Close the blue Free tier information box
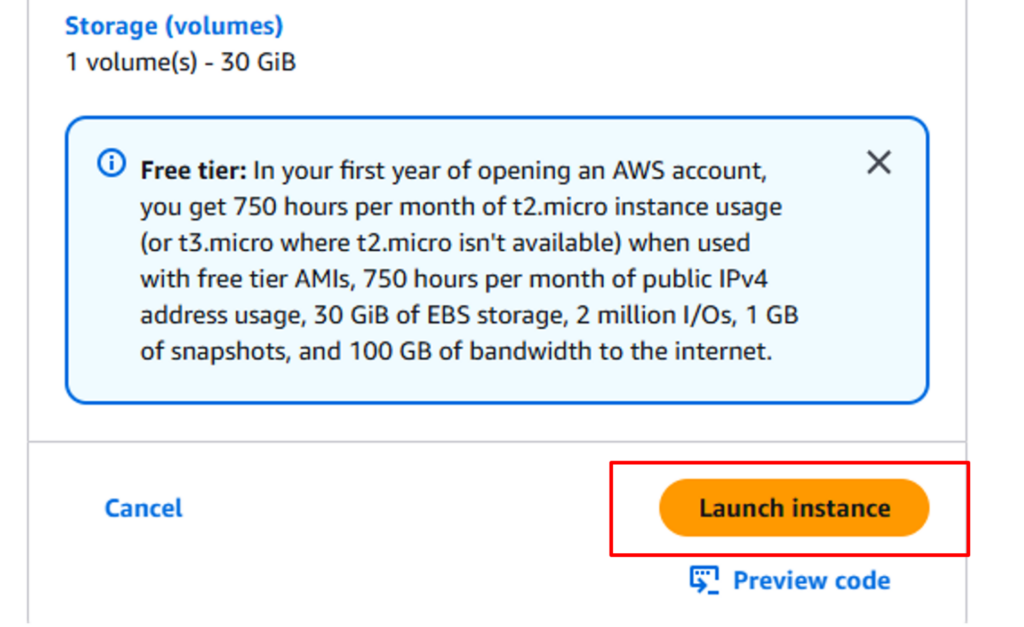The height and width of the screenshot is (627, 1024). click(x=878, y=162)
